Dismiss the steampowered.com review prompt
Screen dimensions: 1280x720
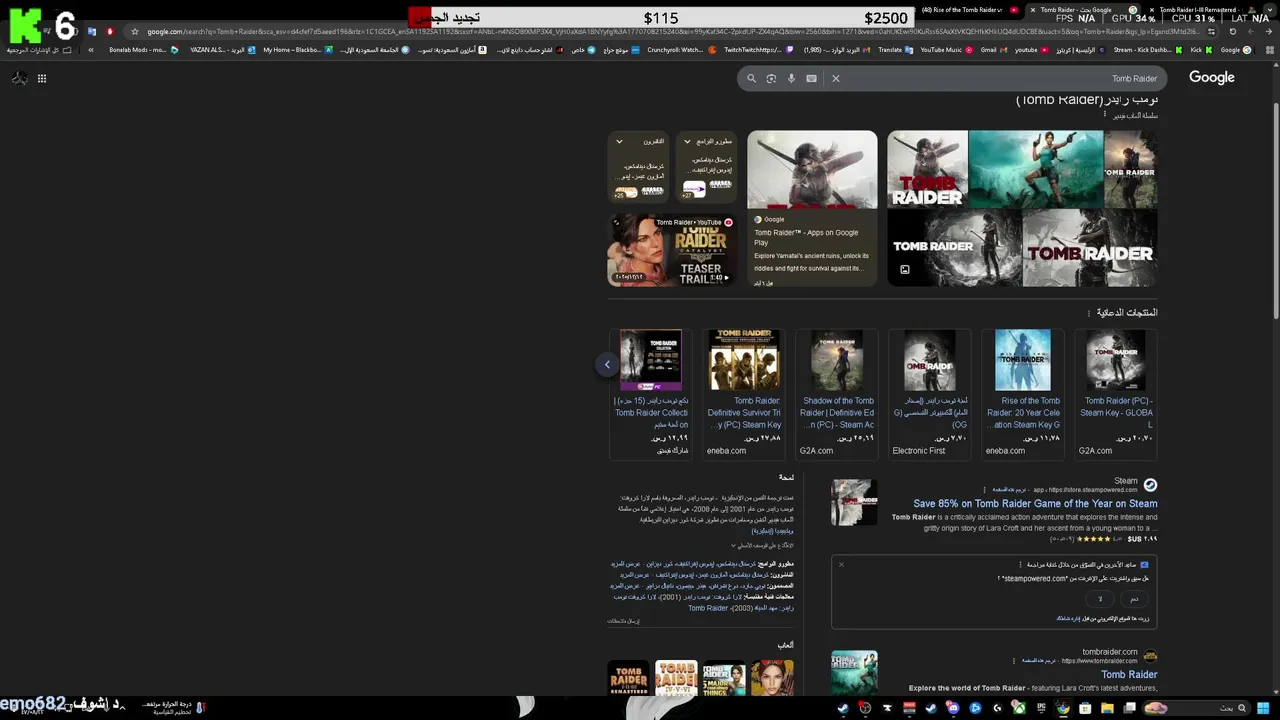coord(841,565)
